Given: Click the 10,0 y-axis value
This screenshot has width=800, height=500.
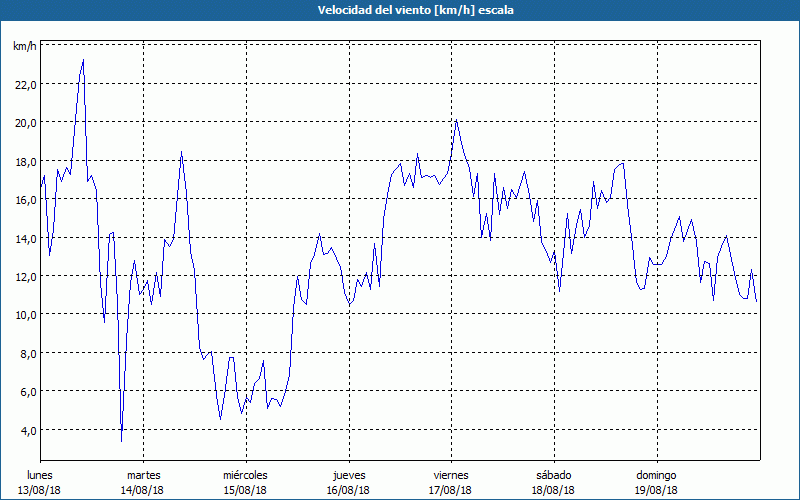Looking at the screenshot, I should click(26, 315).
